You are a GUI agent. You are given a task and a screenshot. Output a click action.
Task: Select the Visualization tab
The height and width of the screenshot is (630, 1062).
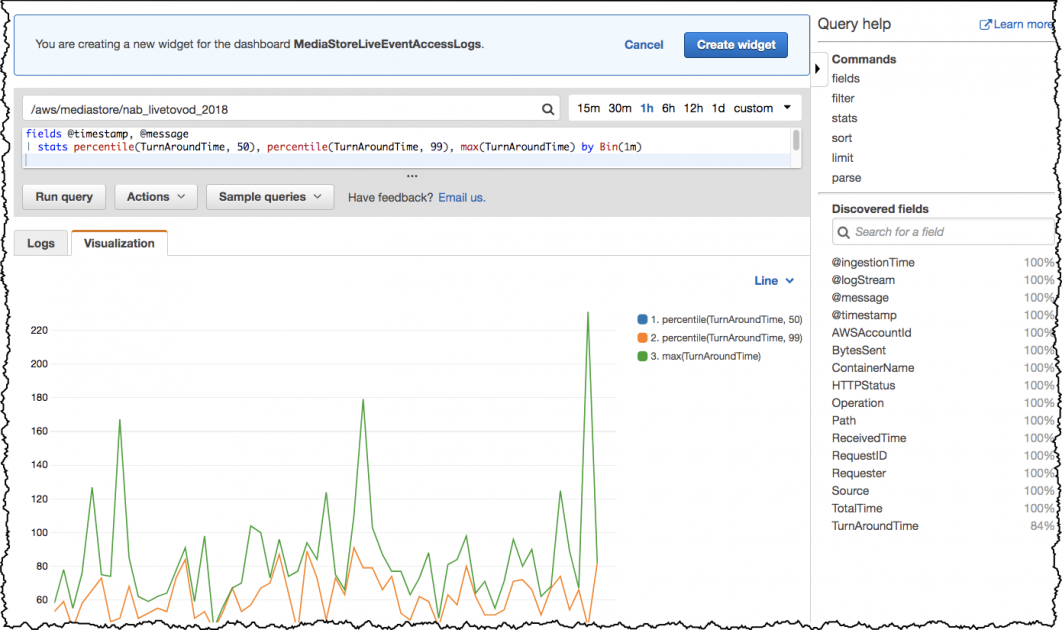119,243
